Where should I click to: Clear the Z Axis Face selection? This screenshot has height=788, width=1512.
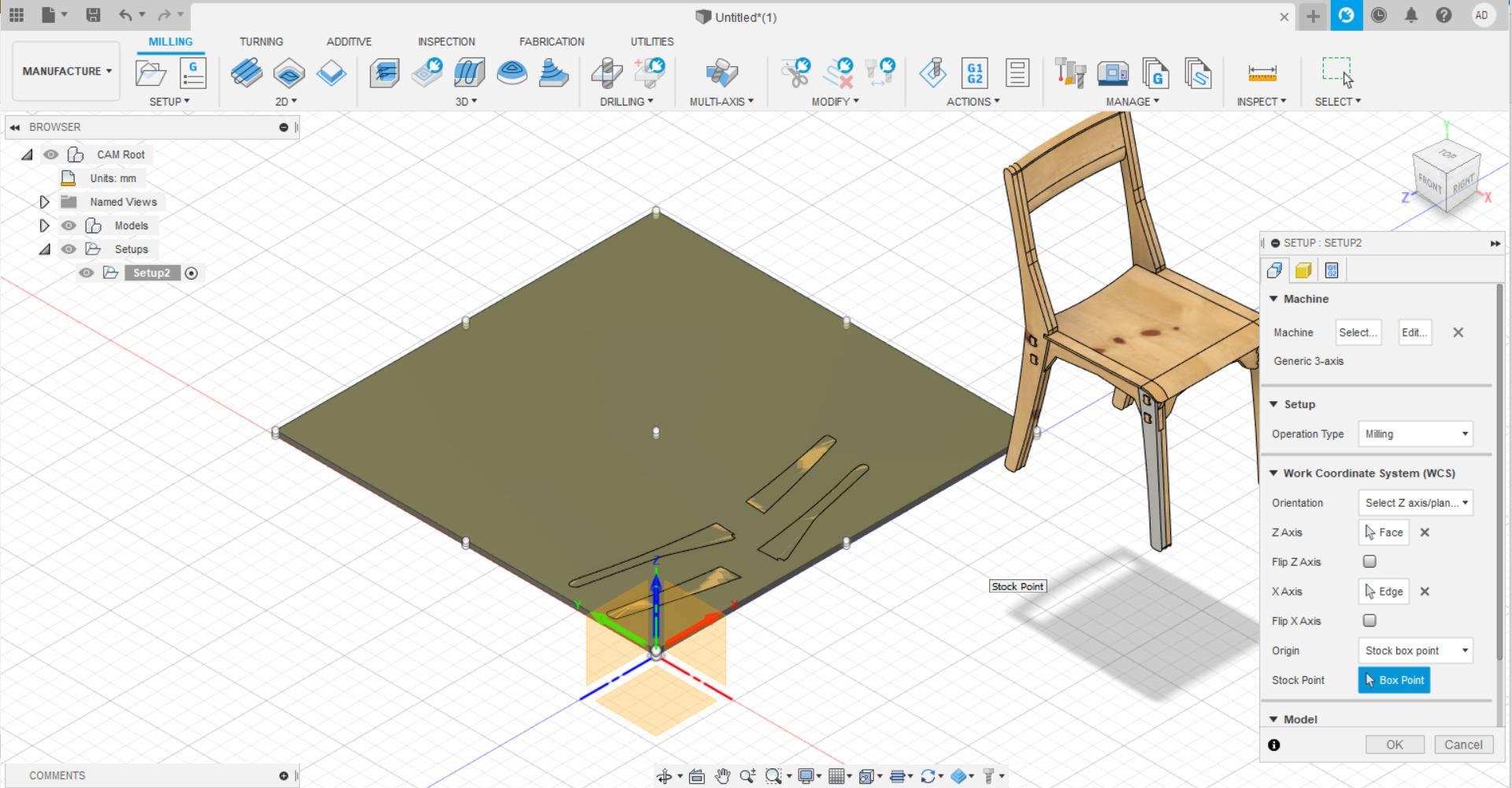[x=1425, y=532]
